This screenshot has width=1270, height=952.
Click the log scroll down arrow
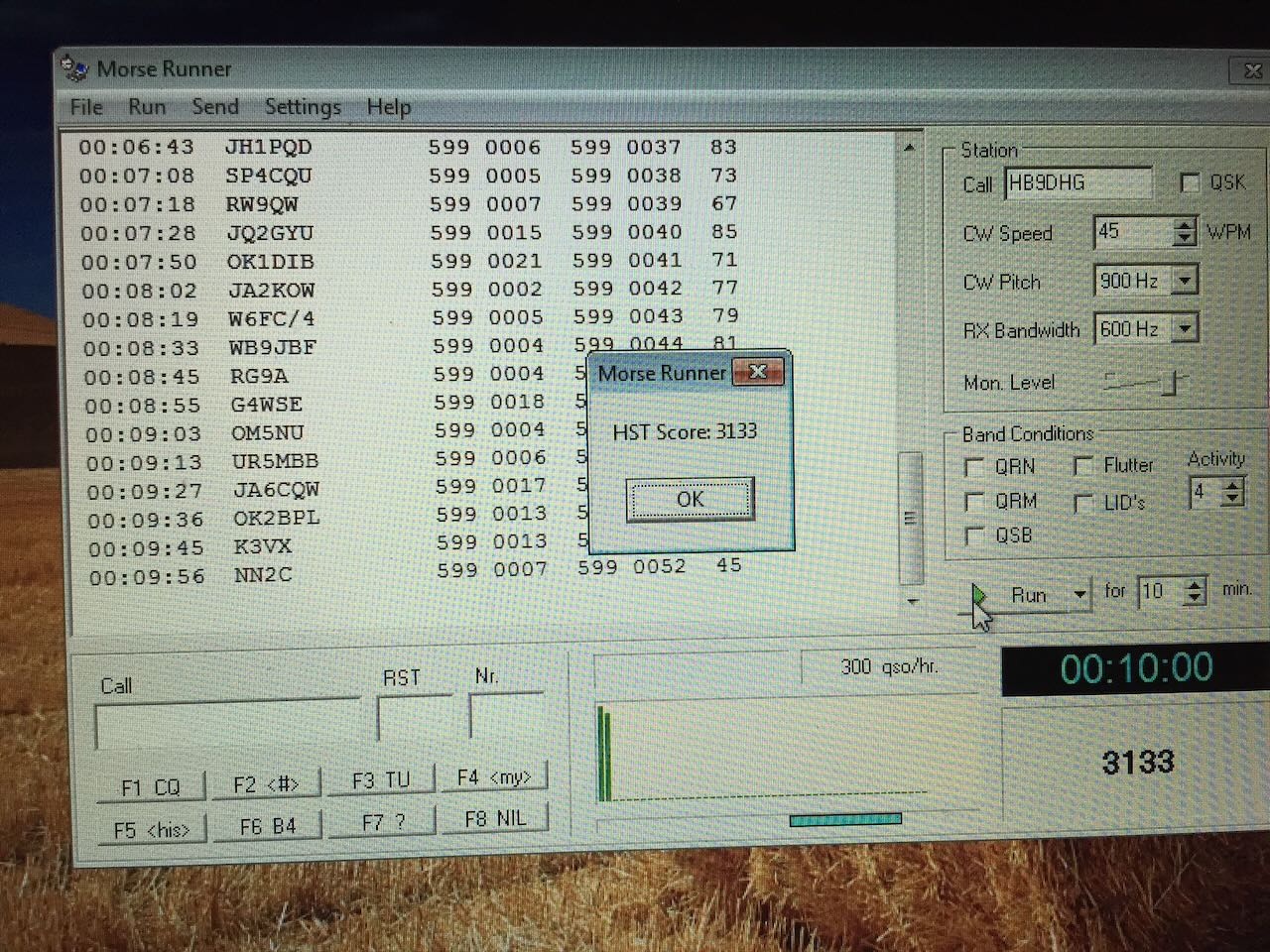click(912, 601)
